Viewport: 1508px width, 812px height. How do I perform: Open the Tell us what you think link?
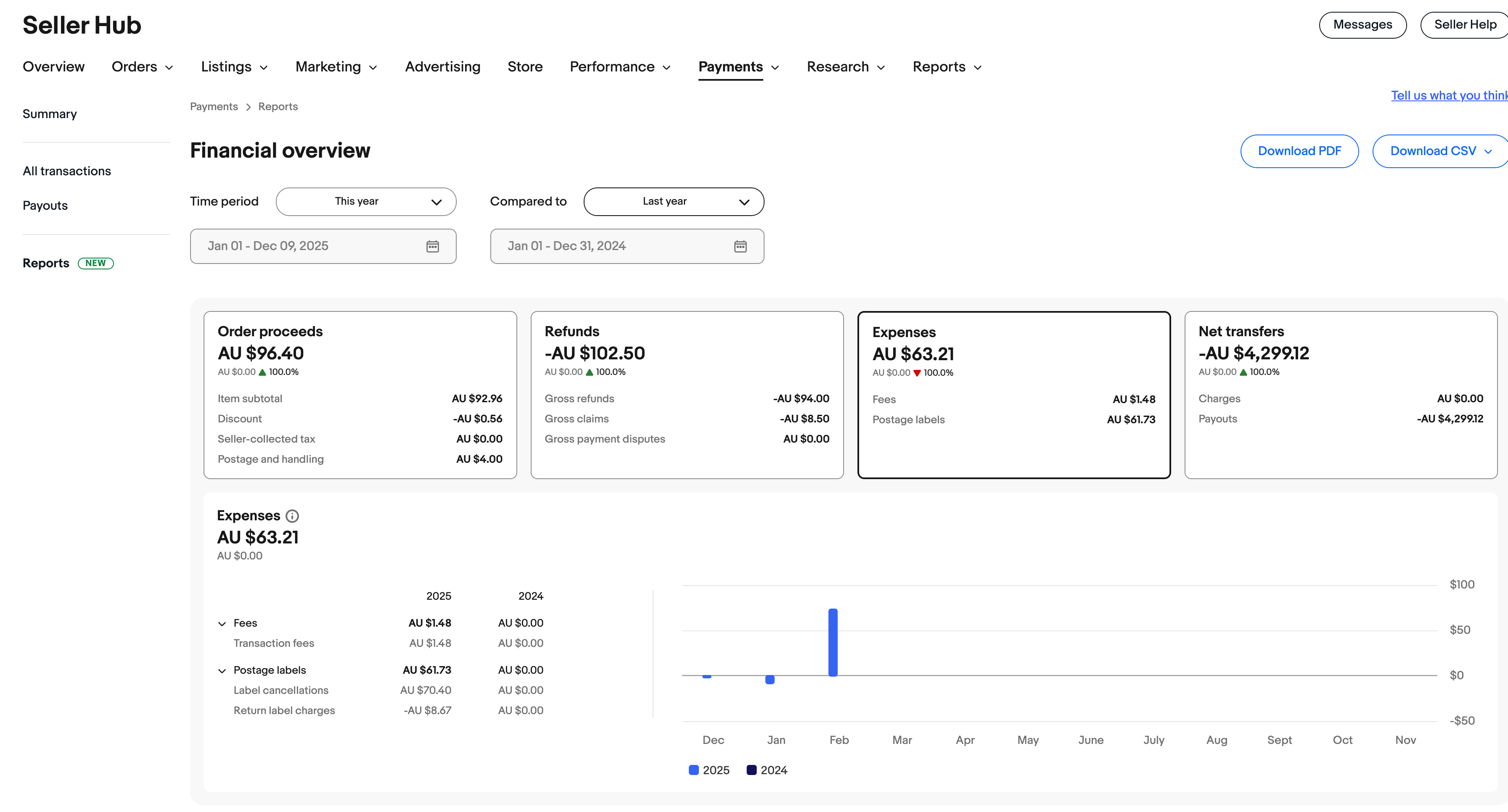1448,95
